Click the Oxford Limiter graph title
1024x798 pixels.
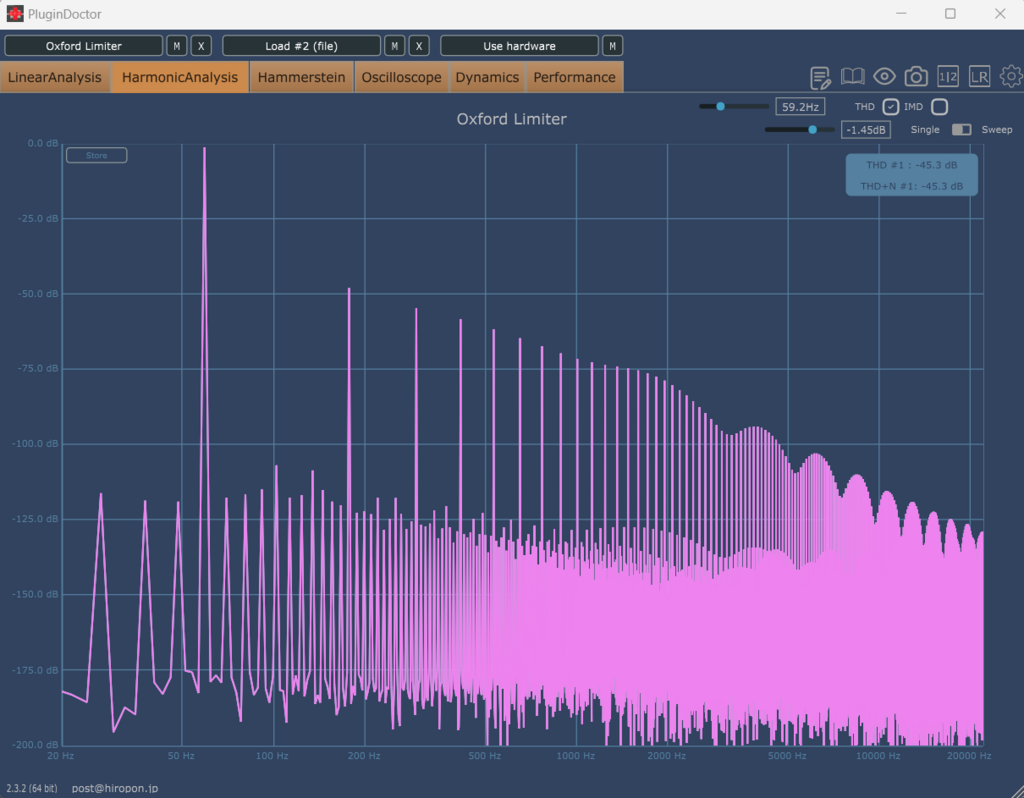click(511, 119)
